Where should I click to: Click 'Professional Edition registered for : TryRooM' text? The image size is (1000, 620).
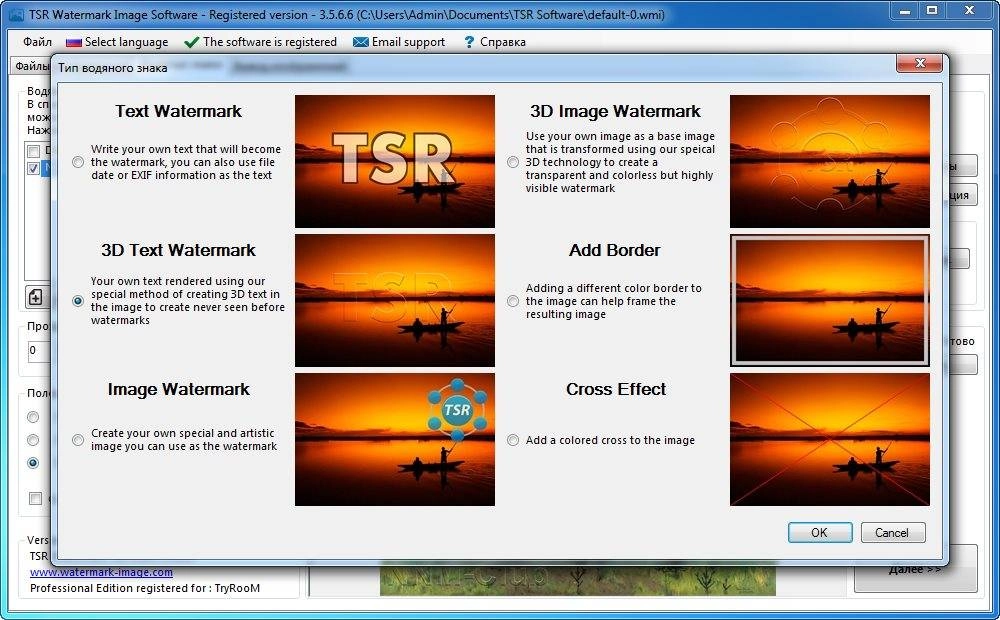coord(145,588)
